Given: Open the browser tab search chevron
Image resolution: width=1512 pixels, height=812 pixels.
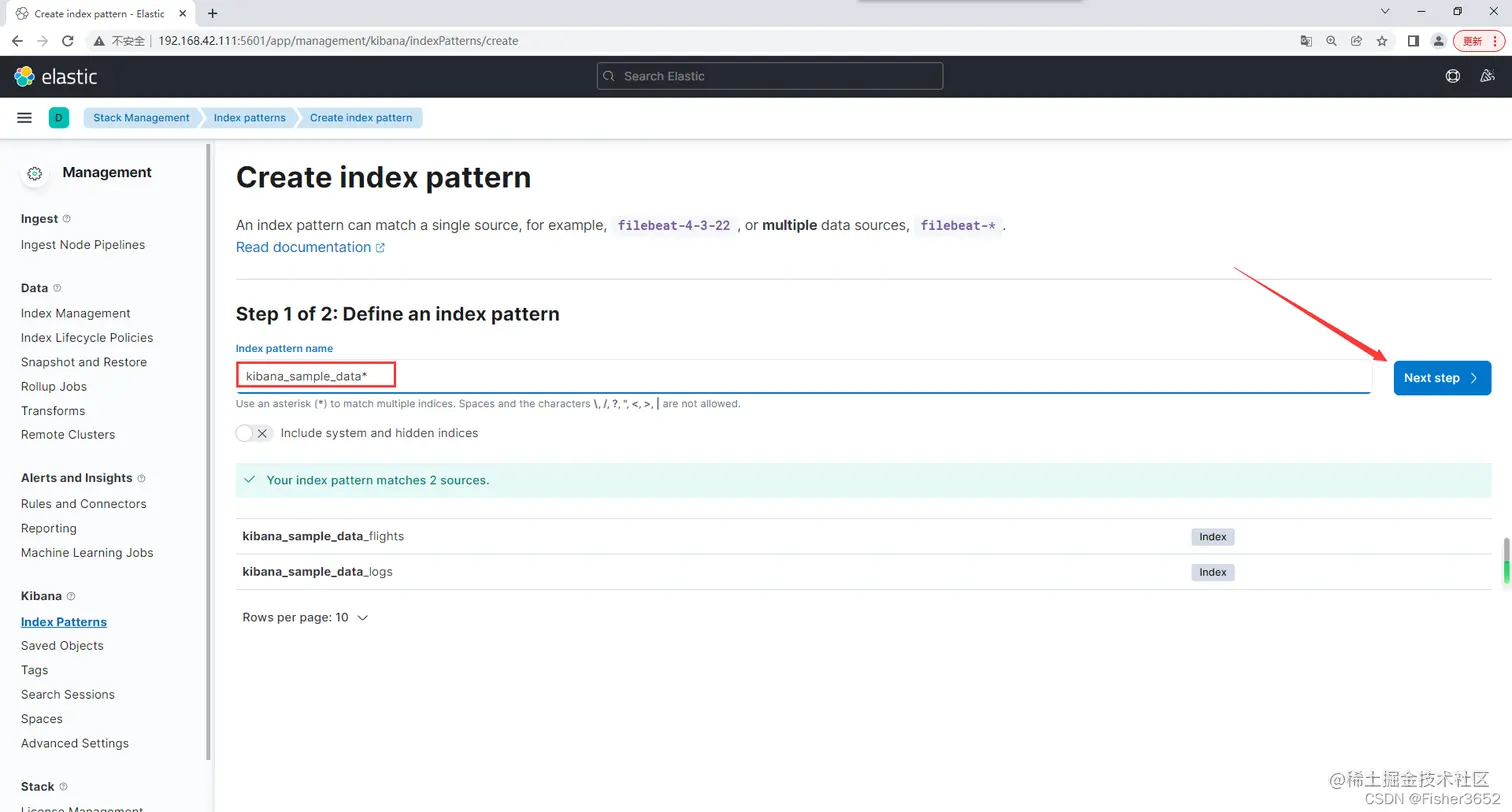Looking at the screenshot, I should click(1385, 11).
